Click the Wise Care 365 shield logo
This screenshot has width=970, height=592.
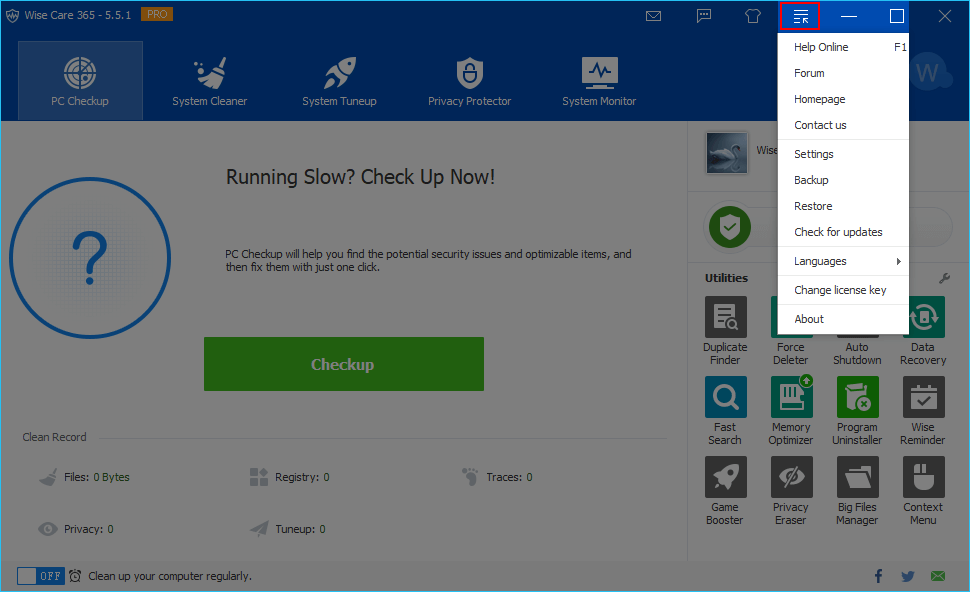[12, 15]
